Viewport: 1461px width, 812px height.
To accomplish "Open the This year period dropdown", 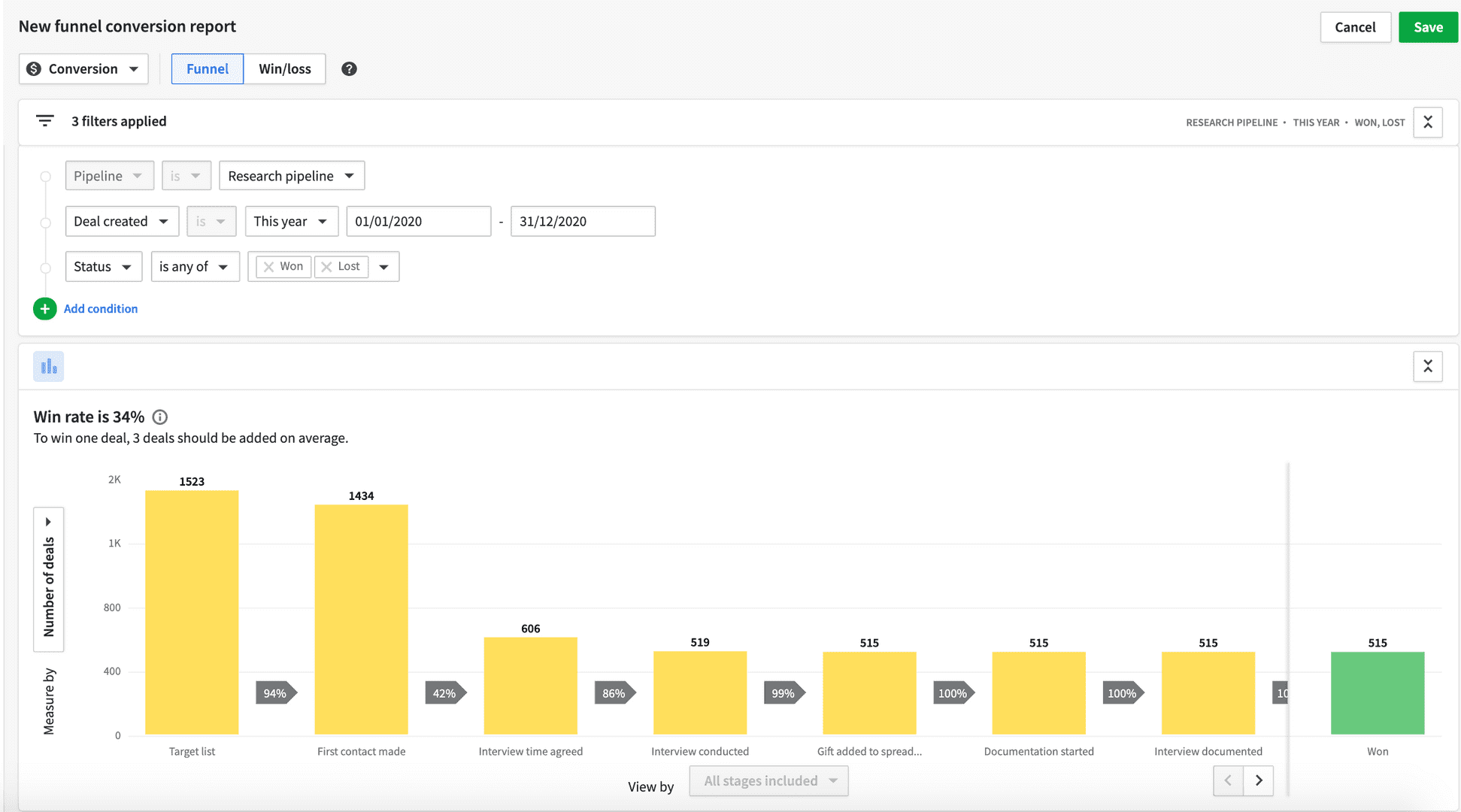I will (292, 222).
